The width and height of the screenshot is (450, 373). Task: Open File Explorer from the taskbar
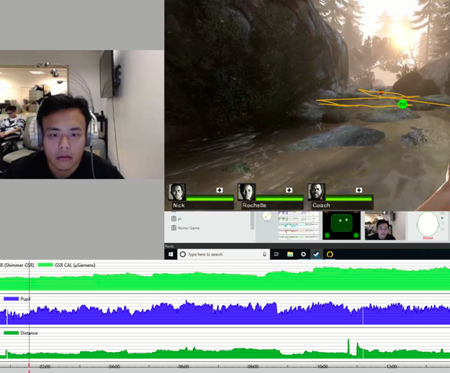tap(290, 254)
